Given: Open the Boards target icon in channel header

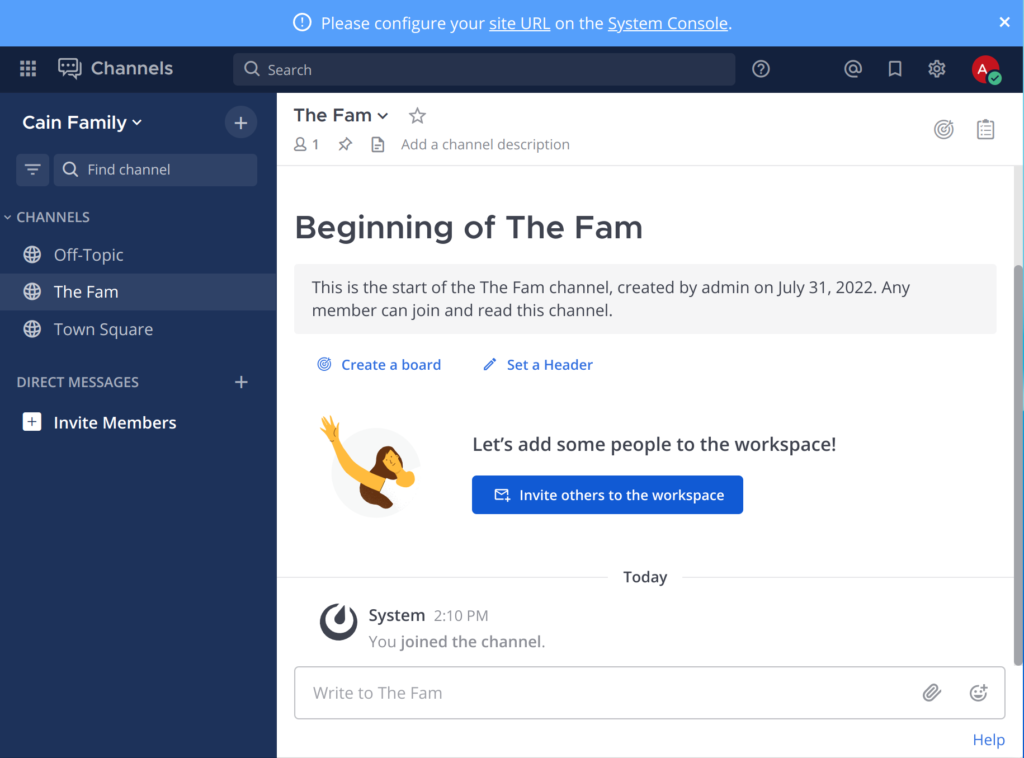Looking at the screenshot, I should tap(944, 129).
